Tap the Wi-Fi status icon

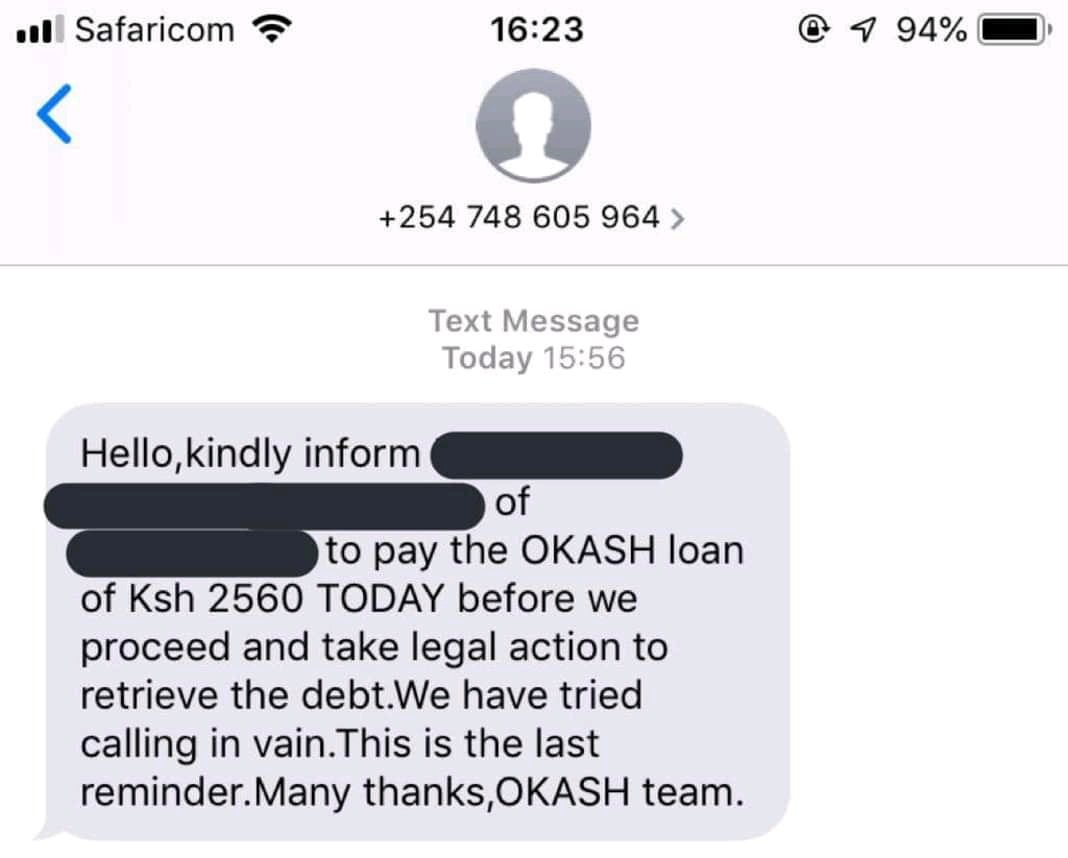pyautogui.click(x=272, y=29)
